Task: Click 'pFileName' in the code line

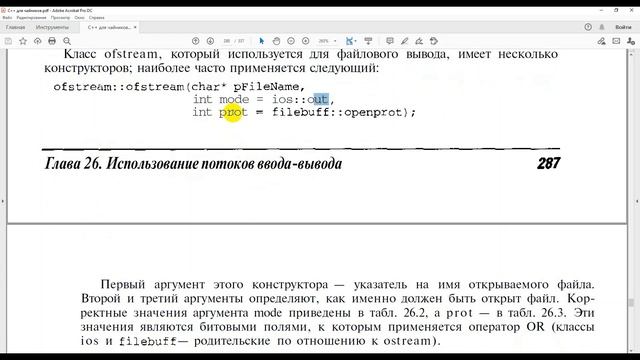Action: [x=266, y=87]
